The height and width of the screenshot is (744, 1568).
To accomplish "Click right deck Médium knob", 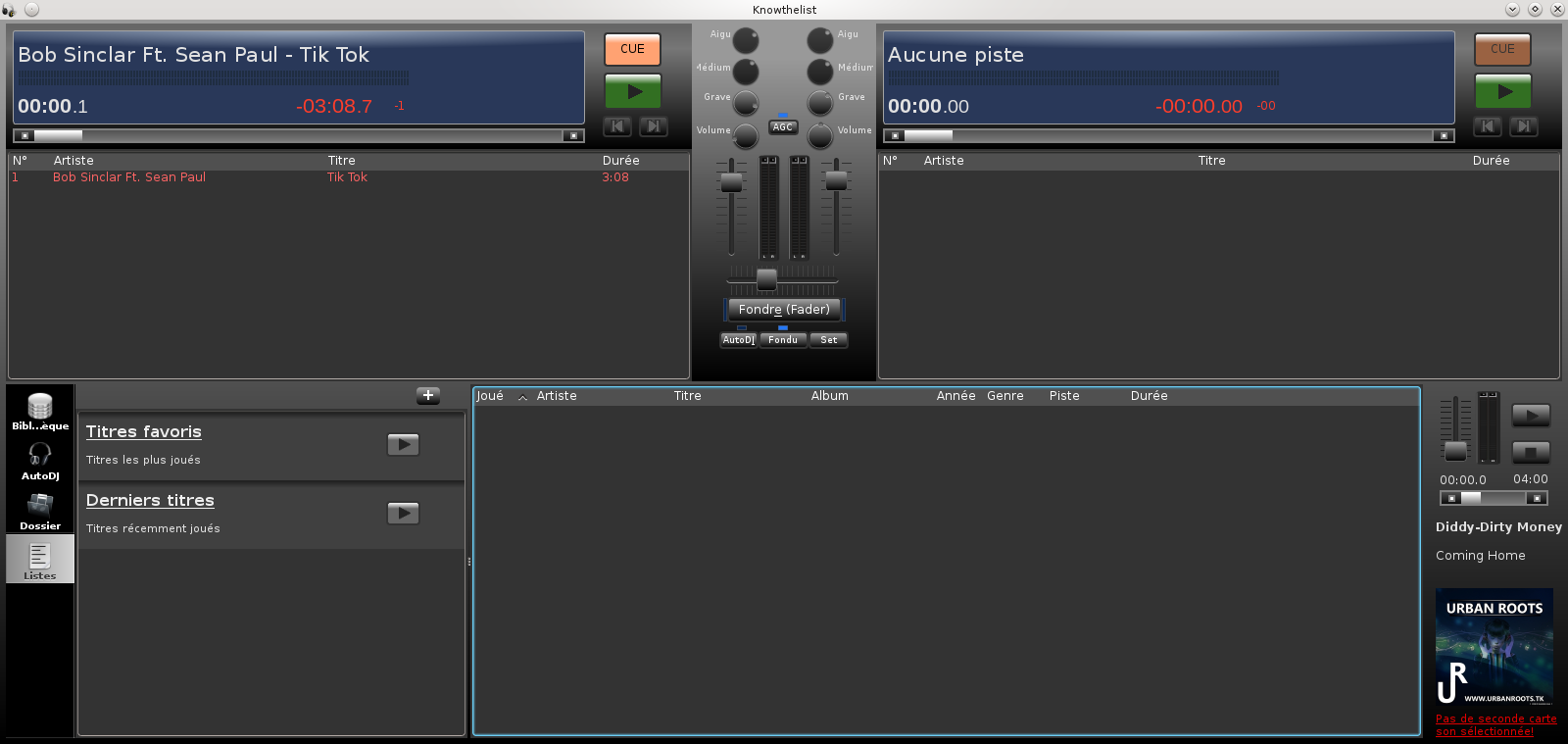I will click(820, 72).
